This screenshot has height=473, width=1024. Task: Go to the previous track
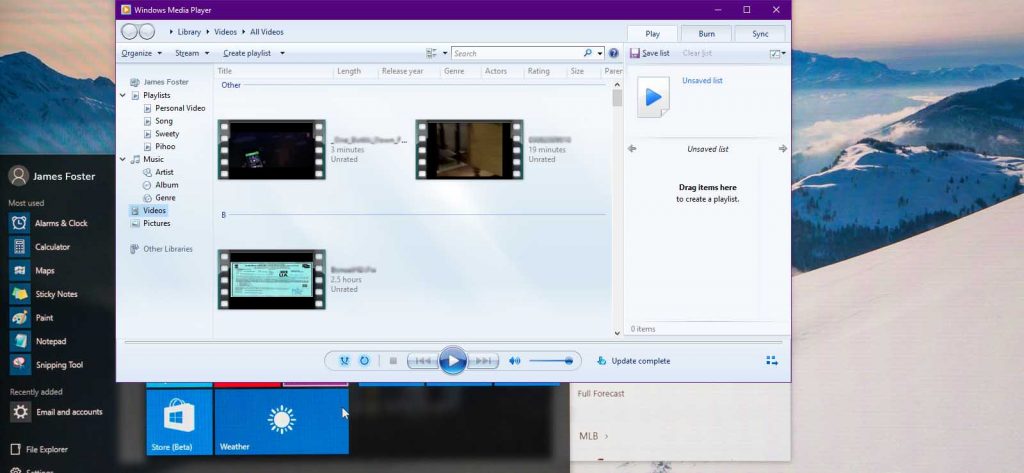coord(423,361)
